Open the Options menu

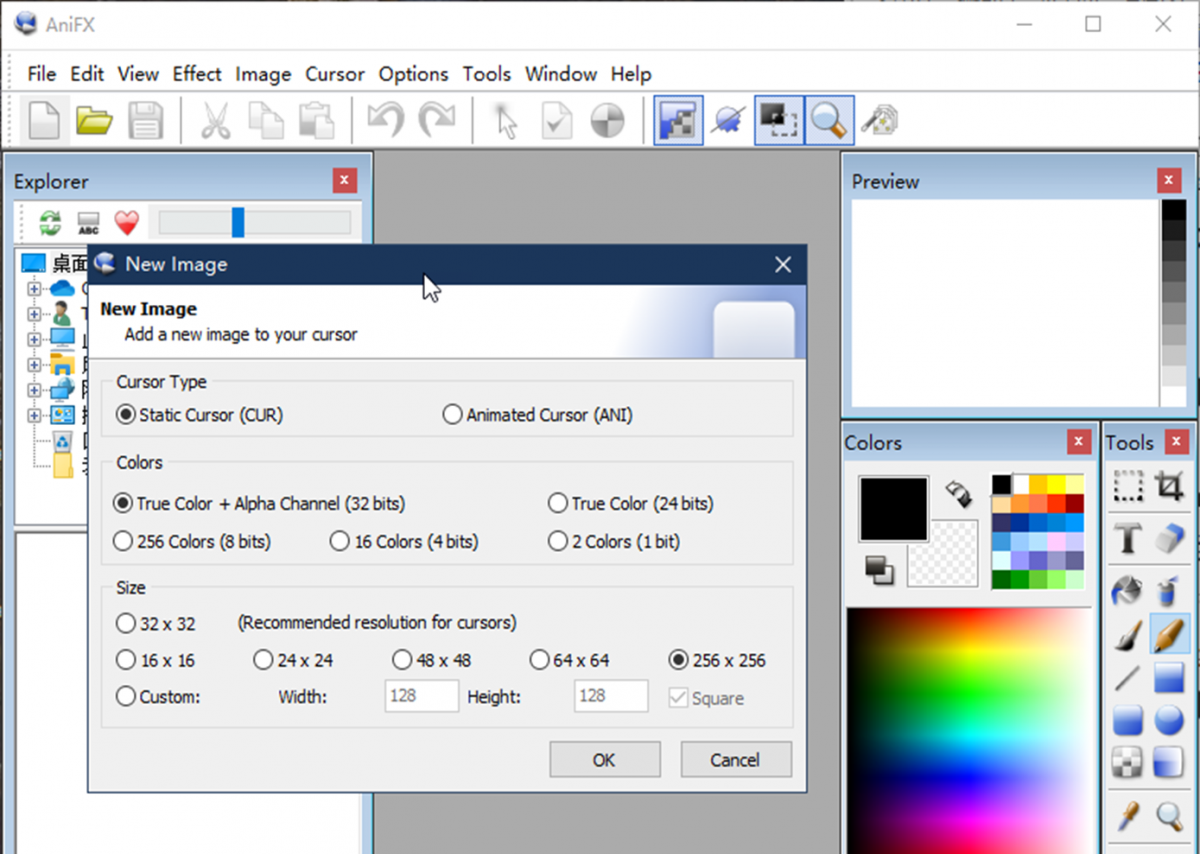413,74
